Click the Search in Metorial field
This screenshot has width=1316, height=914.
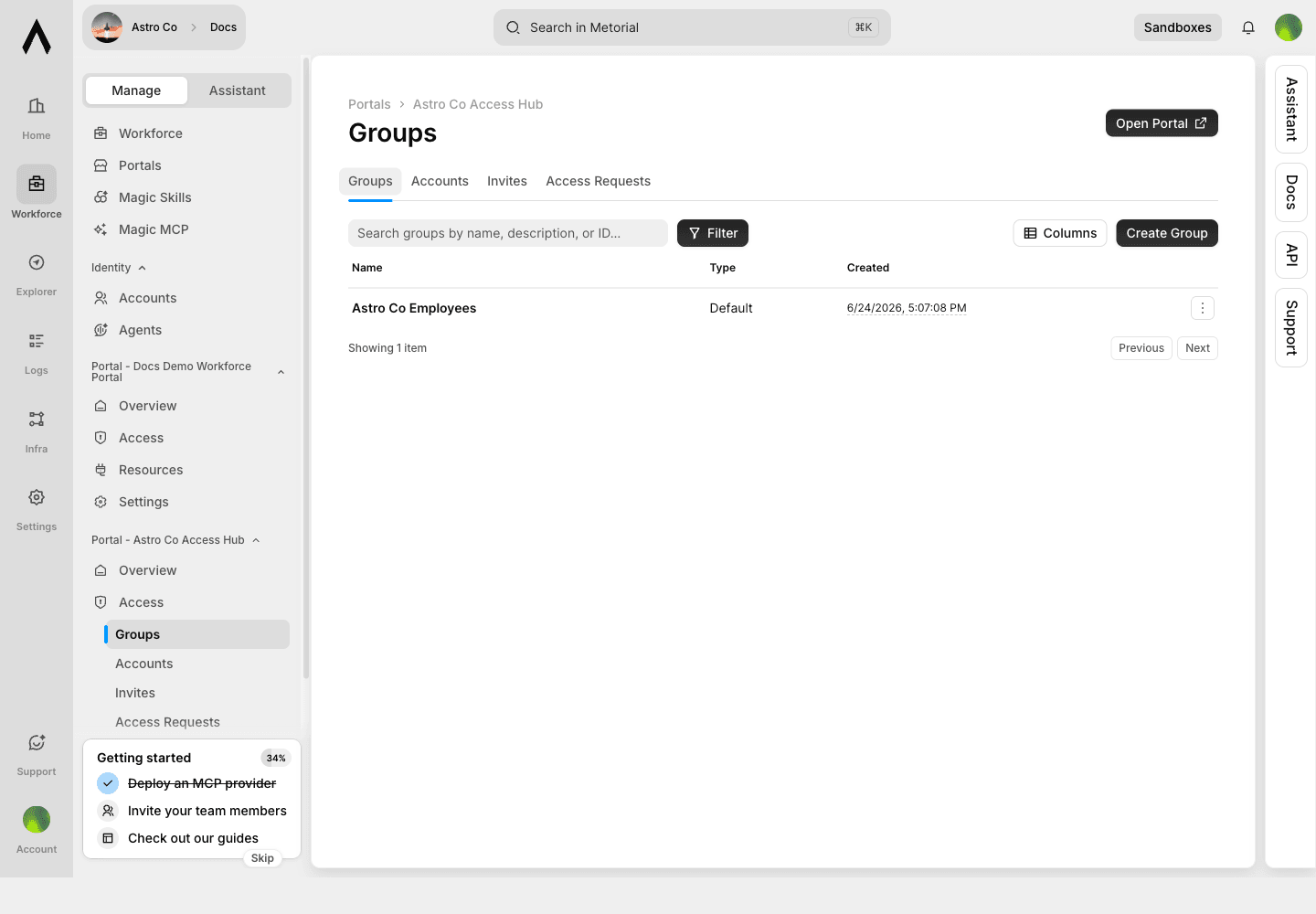pos(692,27)
